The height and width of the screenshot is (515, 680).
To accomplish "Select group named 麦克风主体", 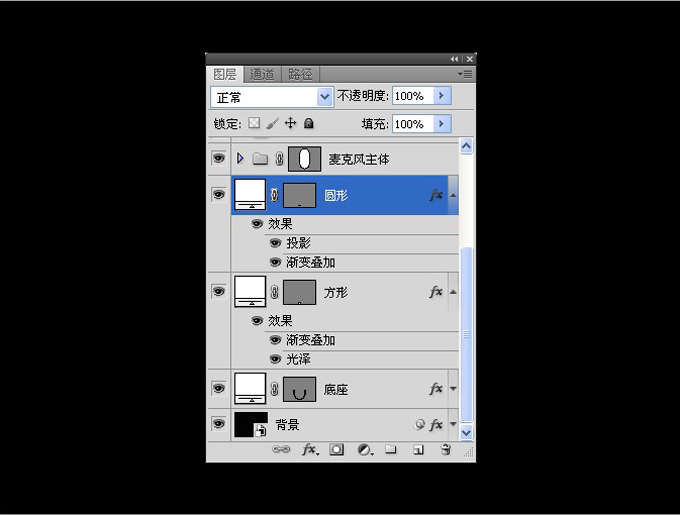I will (359, 160).
